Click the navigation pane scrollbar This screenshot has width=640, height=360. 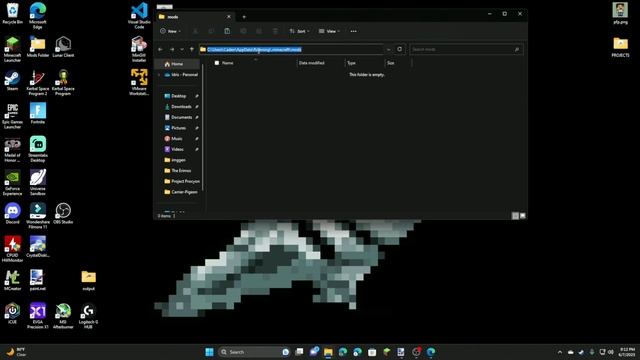click(x=202, y=127)
